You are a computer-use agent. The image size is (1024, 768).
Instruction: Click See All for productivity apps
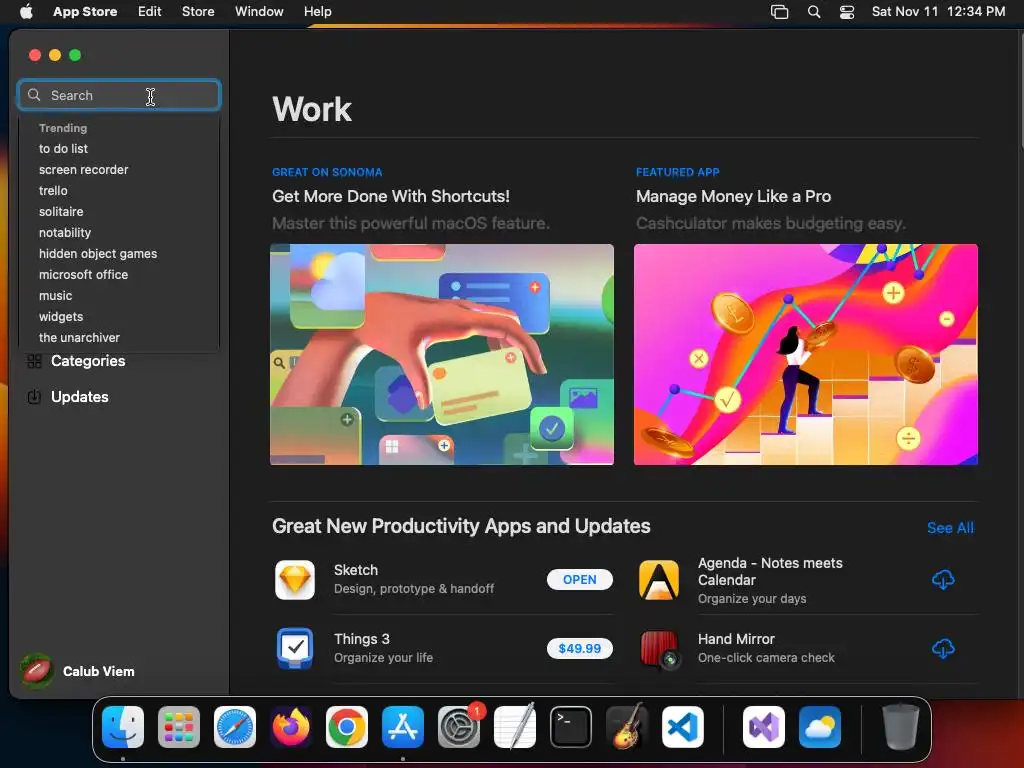pos(950,528)
